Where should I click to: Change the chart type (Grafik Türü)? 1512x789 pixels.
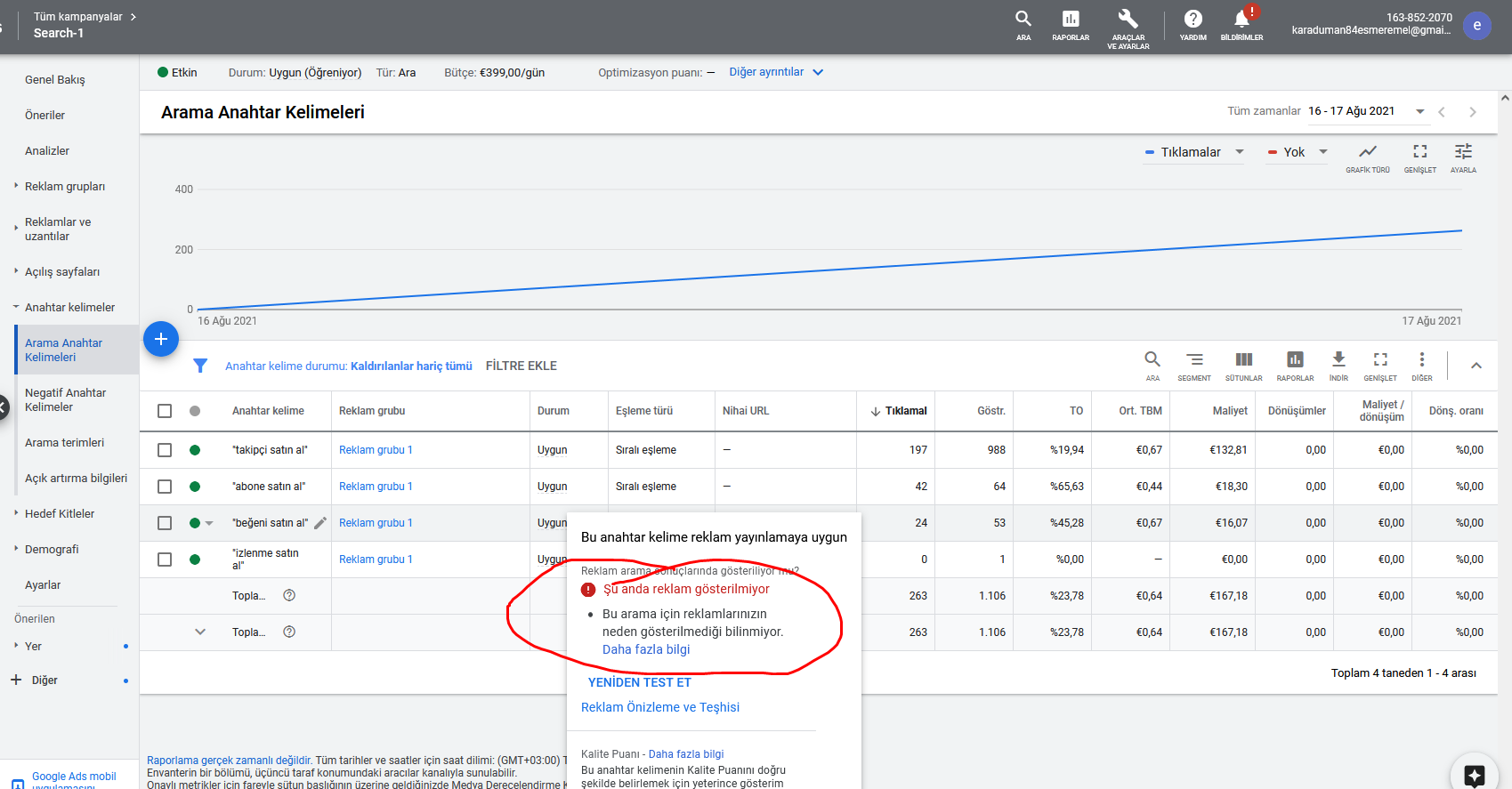coord(1368,157)
